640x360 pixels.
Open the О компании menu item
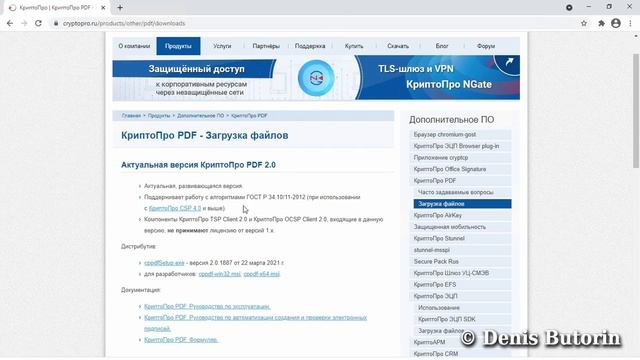[x=134, y=46]
